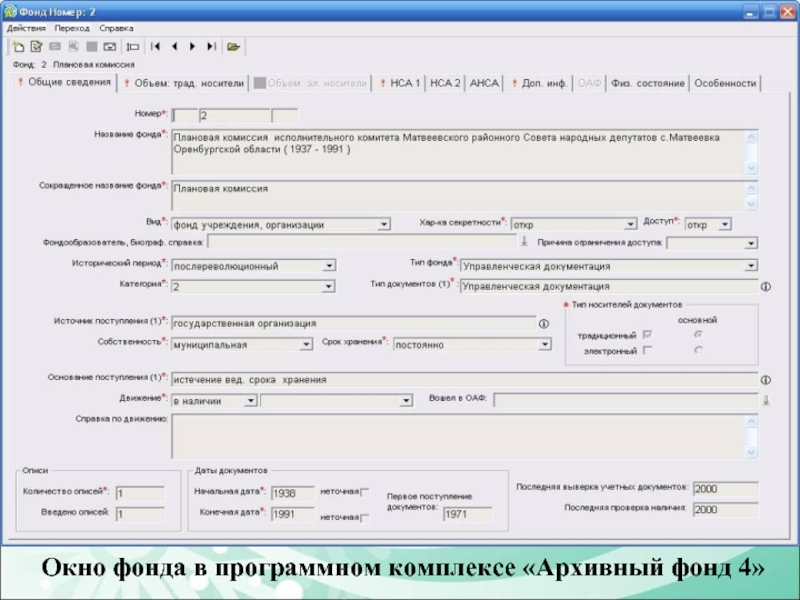800x600 pixels.
Task: Click the new fund record icon
Action: (x=18, y=47)
